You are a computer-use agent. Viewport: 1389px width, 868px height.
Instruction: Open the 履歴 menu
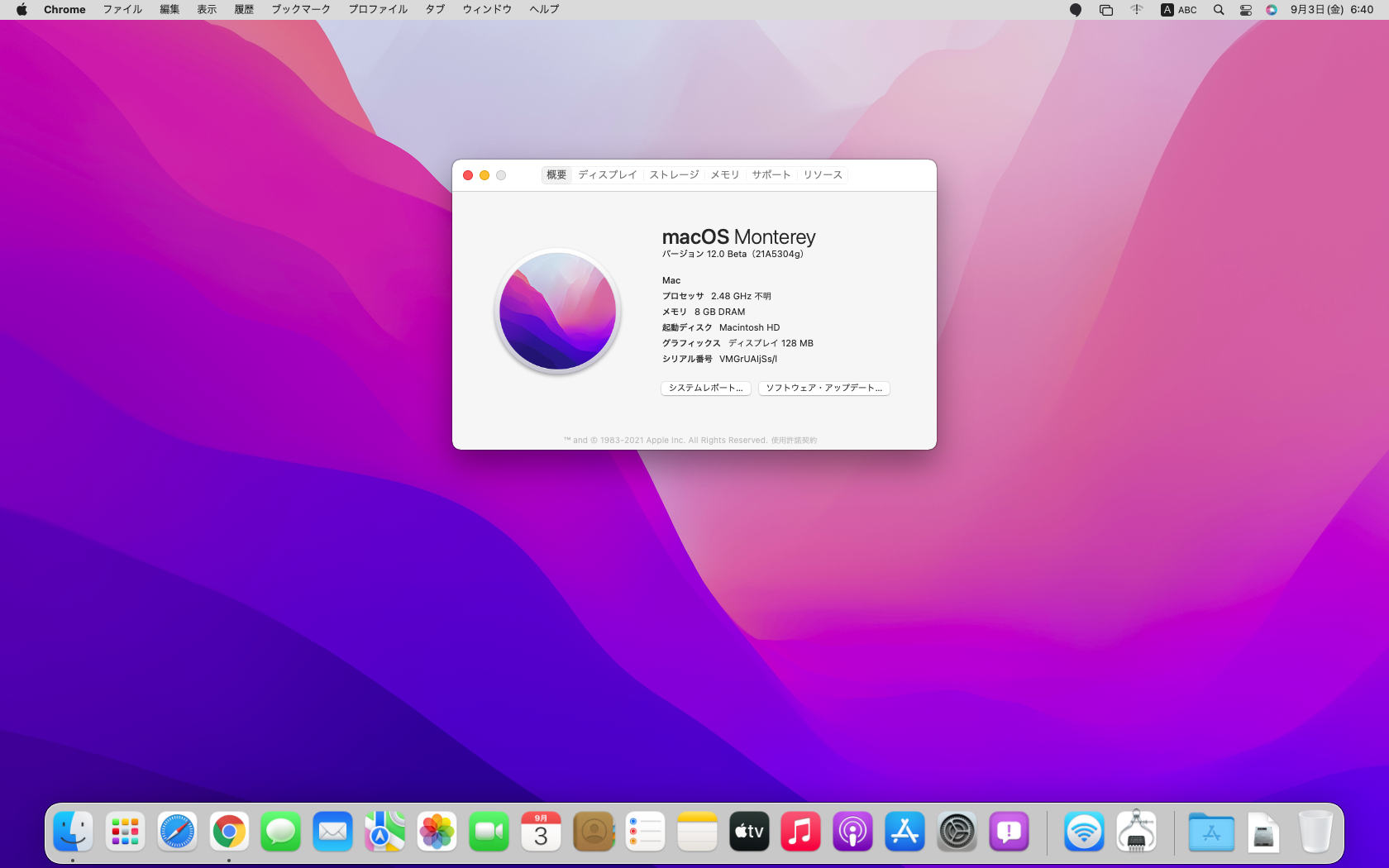[244, 10]
